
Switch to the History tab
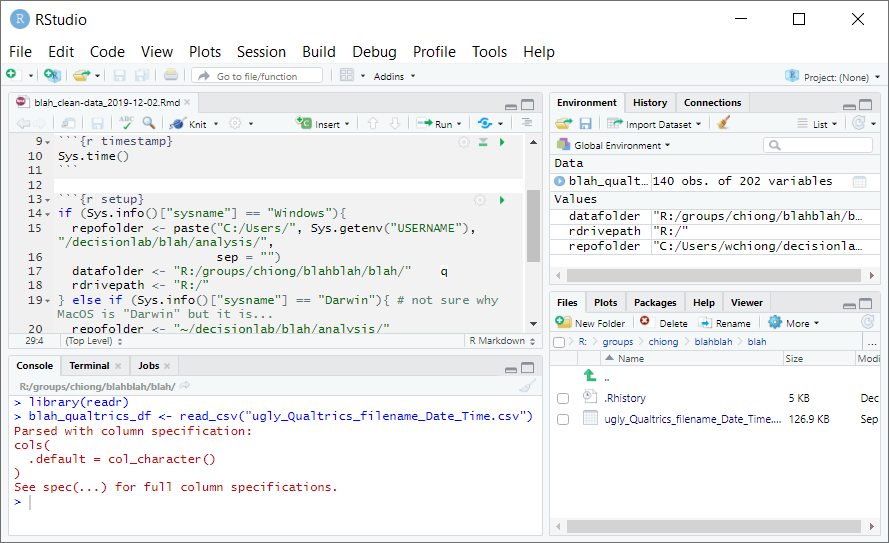650,103
